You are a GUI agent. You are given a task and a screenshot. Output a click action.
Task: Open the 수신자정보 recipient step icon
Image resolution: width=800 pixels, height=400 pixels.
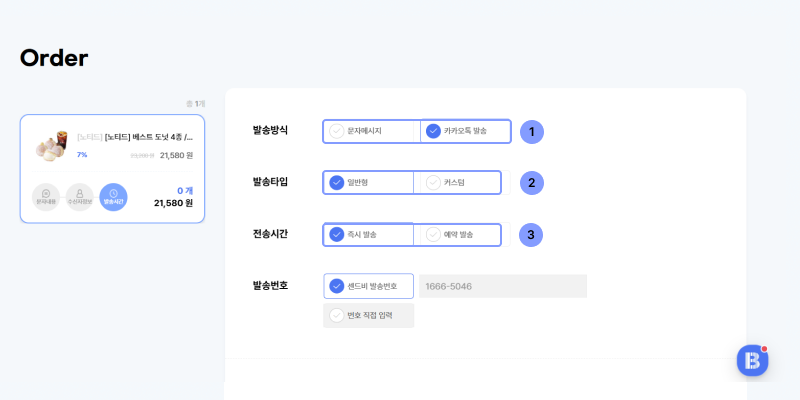[x=80, y=197]
